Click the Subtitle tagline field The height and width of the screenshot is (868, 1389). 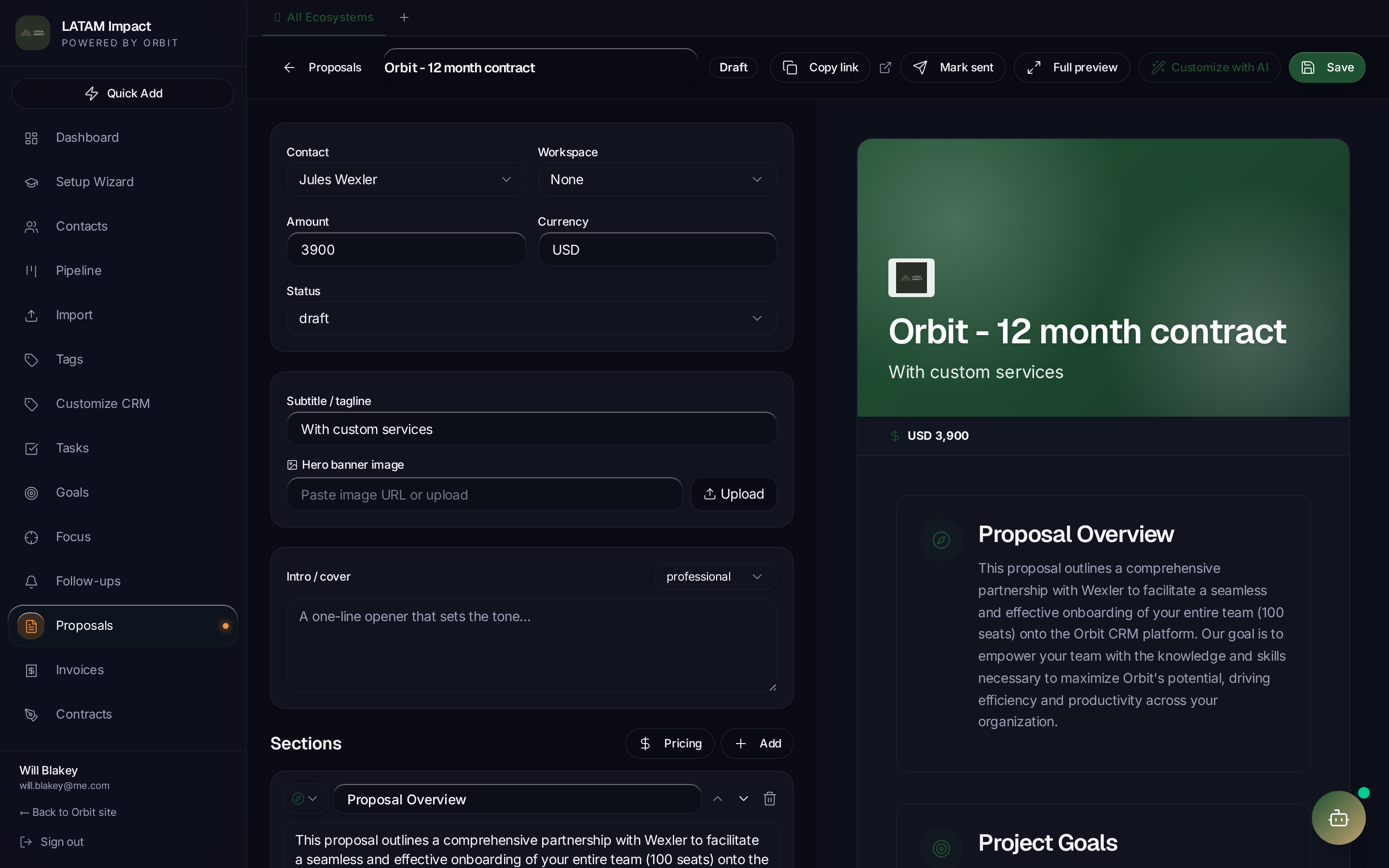[x=531, y=429]
